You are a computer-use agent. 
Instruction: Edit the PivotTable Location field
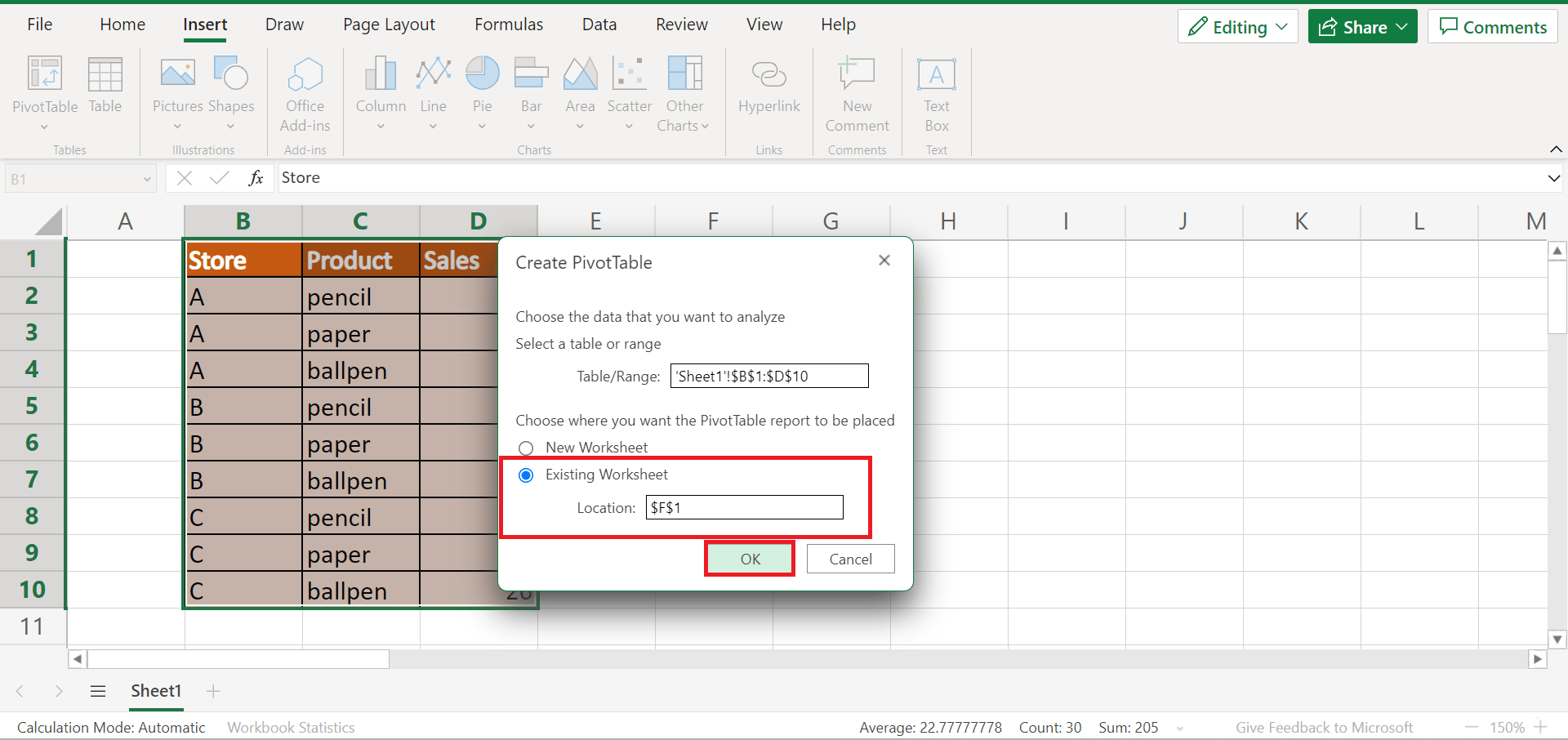744,506
